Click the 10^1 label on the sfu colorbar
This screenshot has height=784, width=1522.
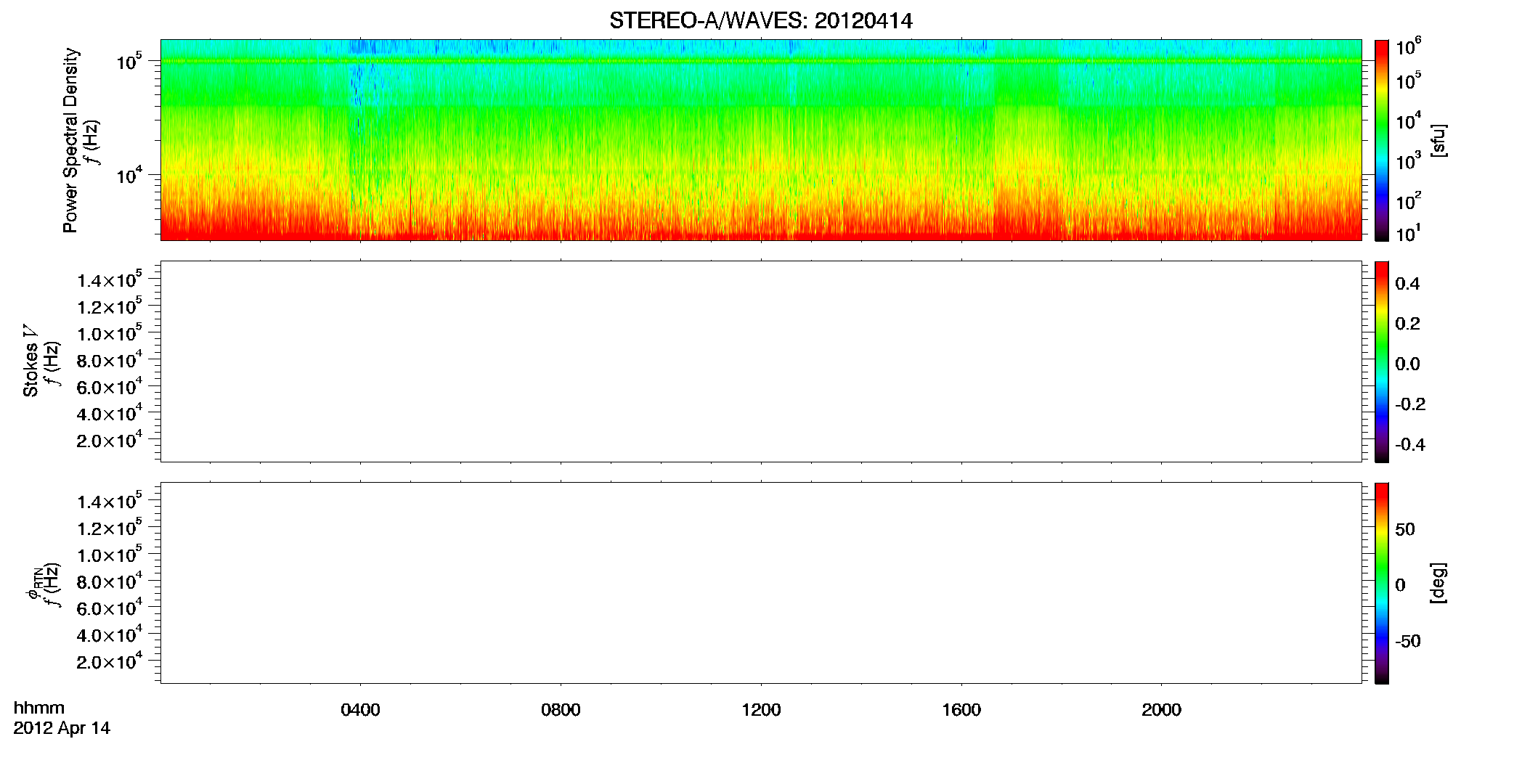1408,233
